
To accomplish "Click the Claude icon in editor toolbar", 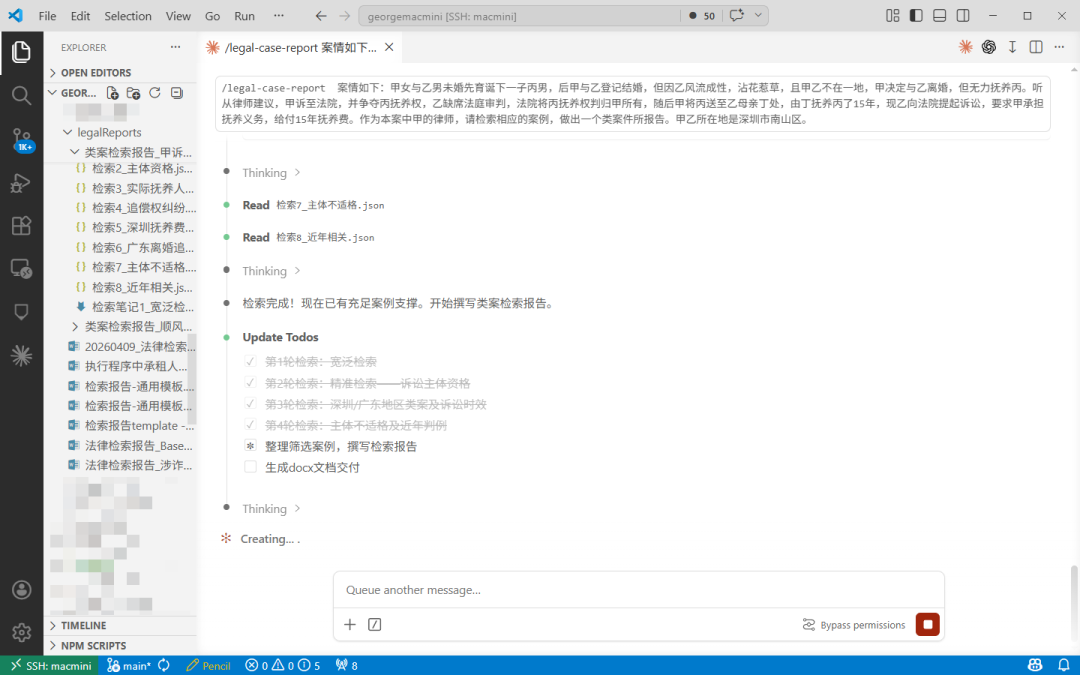I will click(966, 47).
